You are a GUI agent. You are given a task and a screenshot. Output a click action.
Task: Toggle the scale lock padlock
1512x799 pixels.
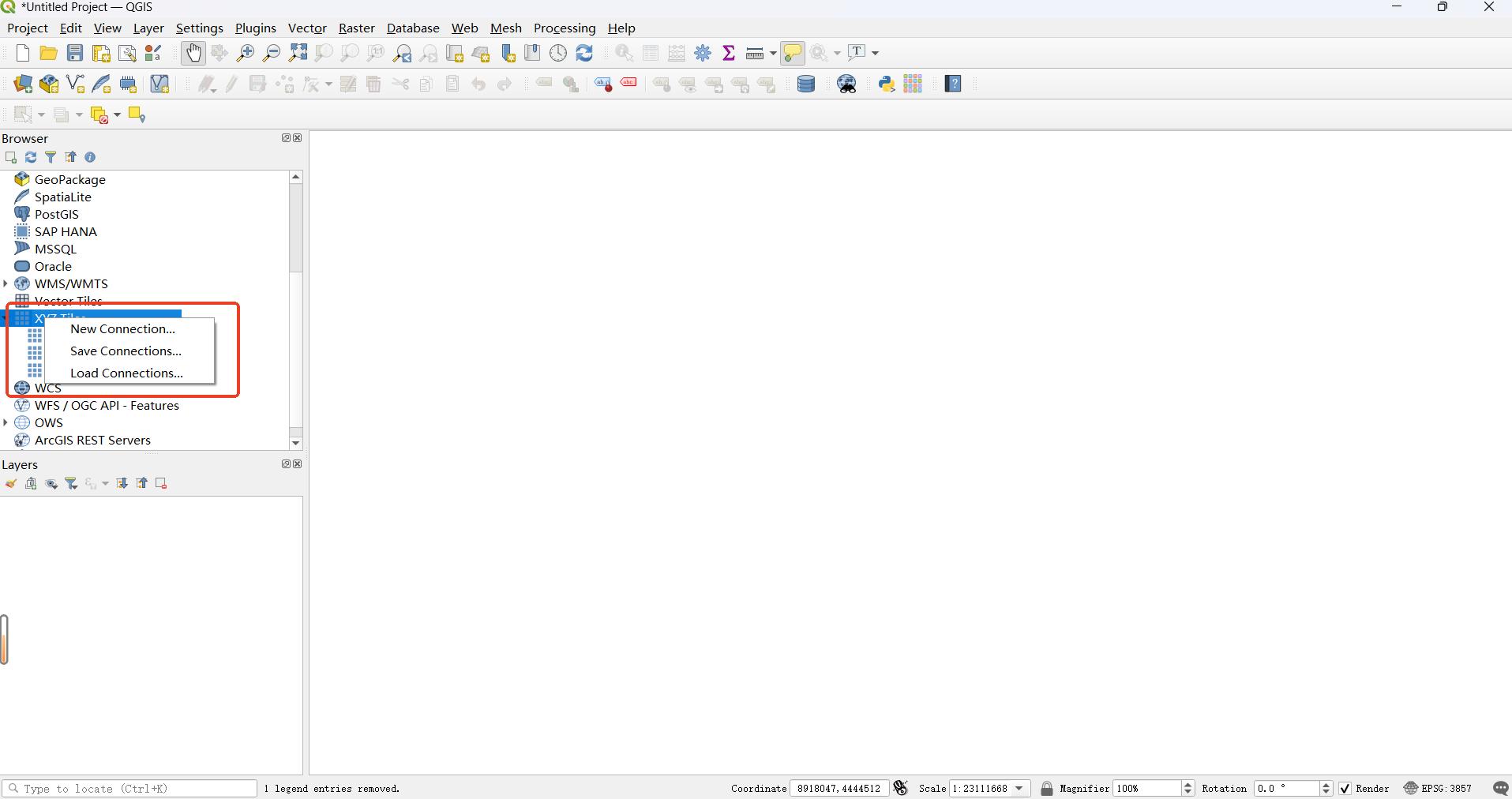pos(1047,788)
